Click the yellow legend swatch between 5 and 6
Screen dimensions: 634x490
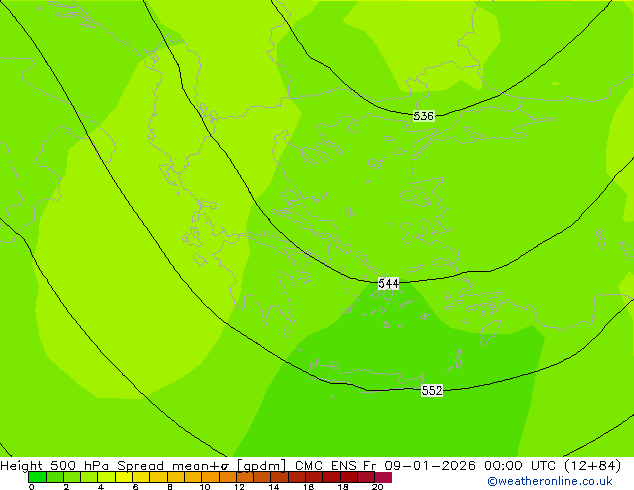(x=124, y=477)
